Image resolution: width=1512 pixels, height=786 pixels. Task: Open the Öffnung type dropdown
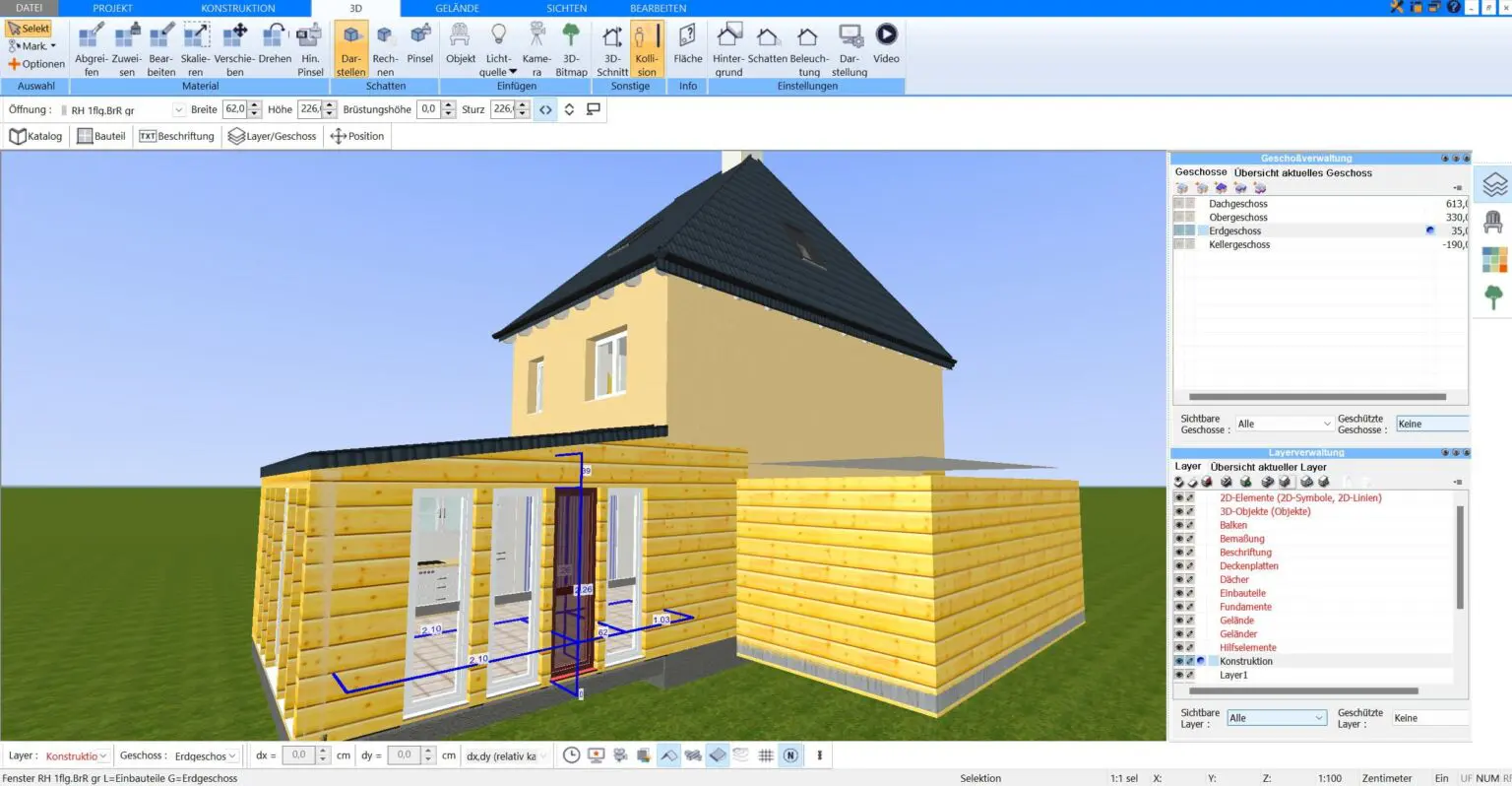click(x=122, y=109)
